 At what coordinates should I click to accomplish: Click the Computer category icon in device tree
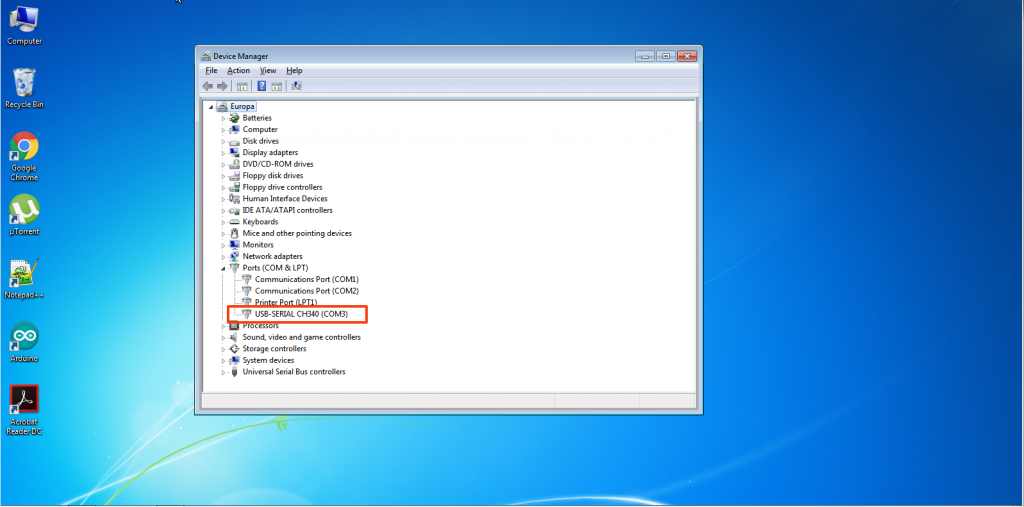pyautogui.click(x=234, y=129)
